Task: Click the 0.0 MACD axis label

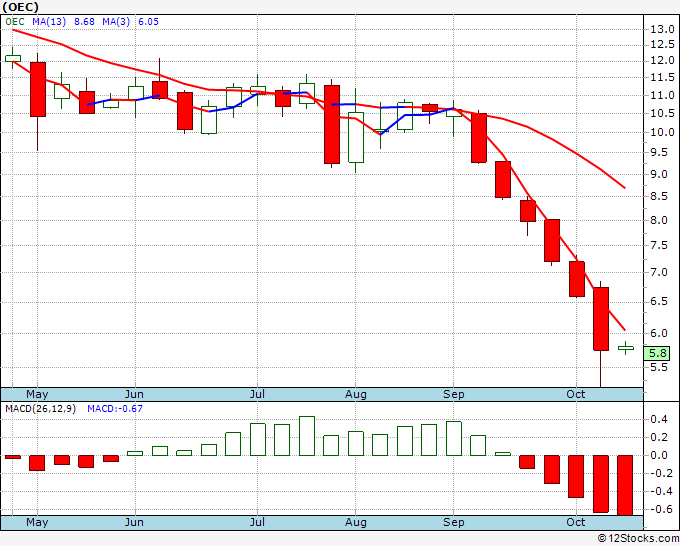Action: click(659, 455)
